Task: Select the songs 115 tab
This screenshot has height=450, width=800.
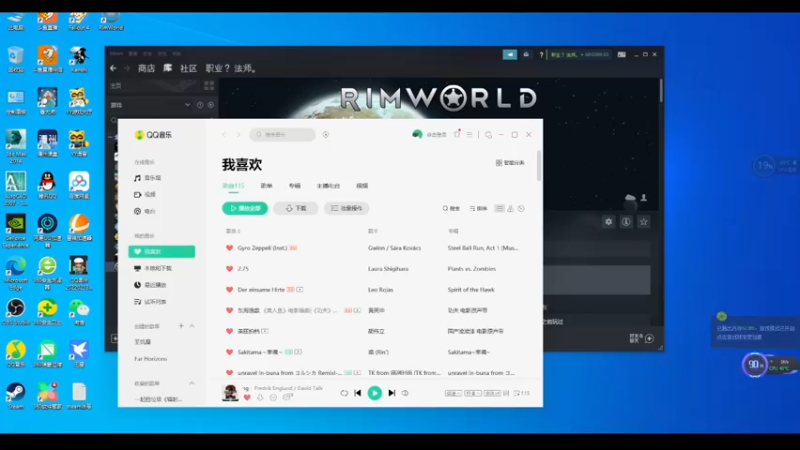Action: click(x=233, y=186)
